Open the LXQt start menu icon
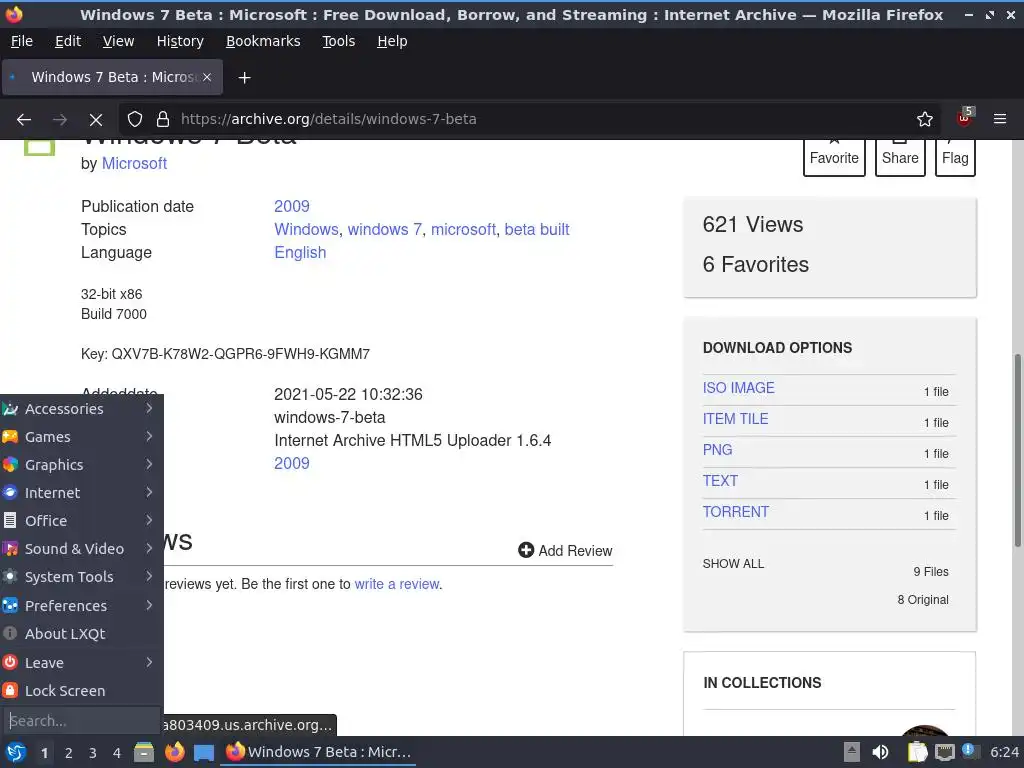This screenshot has width=1024, height=768. coord(16,752)
